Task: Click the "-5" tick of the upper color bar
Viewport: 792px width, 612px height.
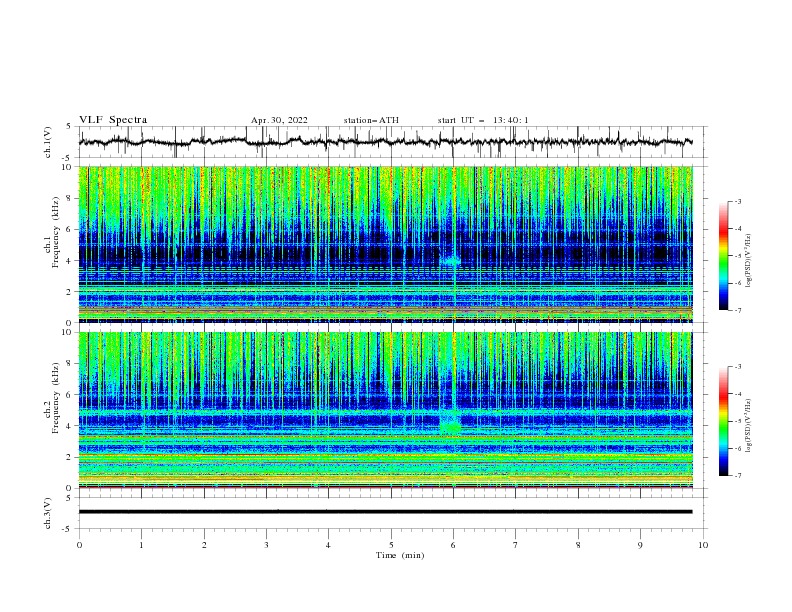Action: click(x=738, y=256)
